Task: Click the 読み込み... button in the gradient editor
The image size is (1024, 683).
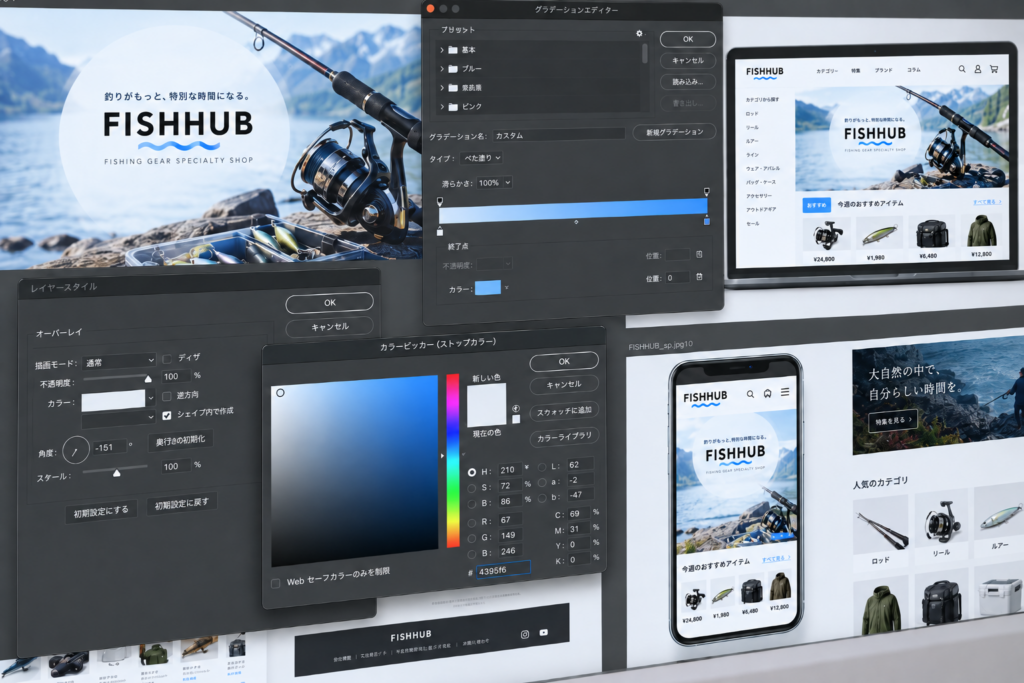Action: pos(688,82)
